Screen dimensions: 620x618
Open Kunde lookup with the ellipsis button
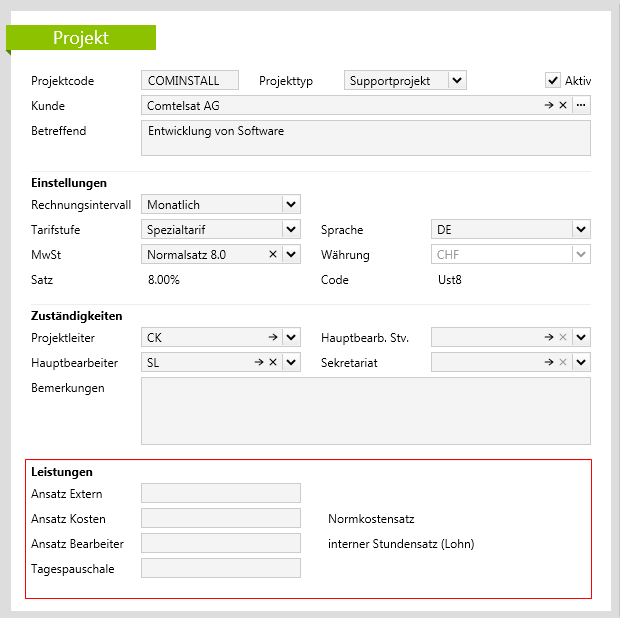(581, 105)
